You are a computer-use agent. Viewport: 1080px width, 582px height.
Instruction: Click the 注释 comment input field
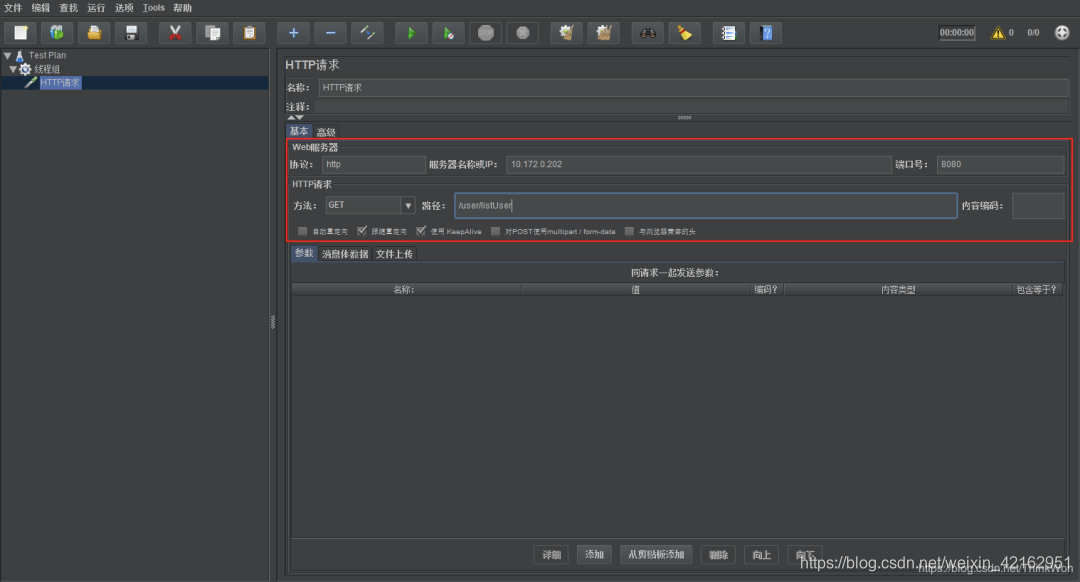(x=692, y=107)
